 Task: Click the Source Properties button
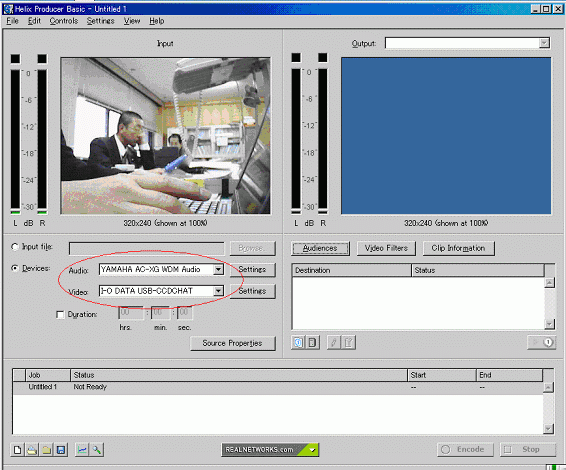[233, 343]
